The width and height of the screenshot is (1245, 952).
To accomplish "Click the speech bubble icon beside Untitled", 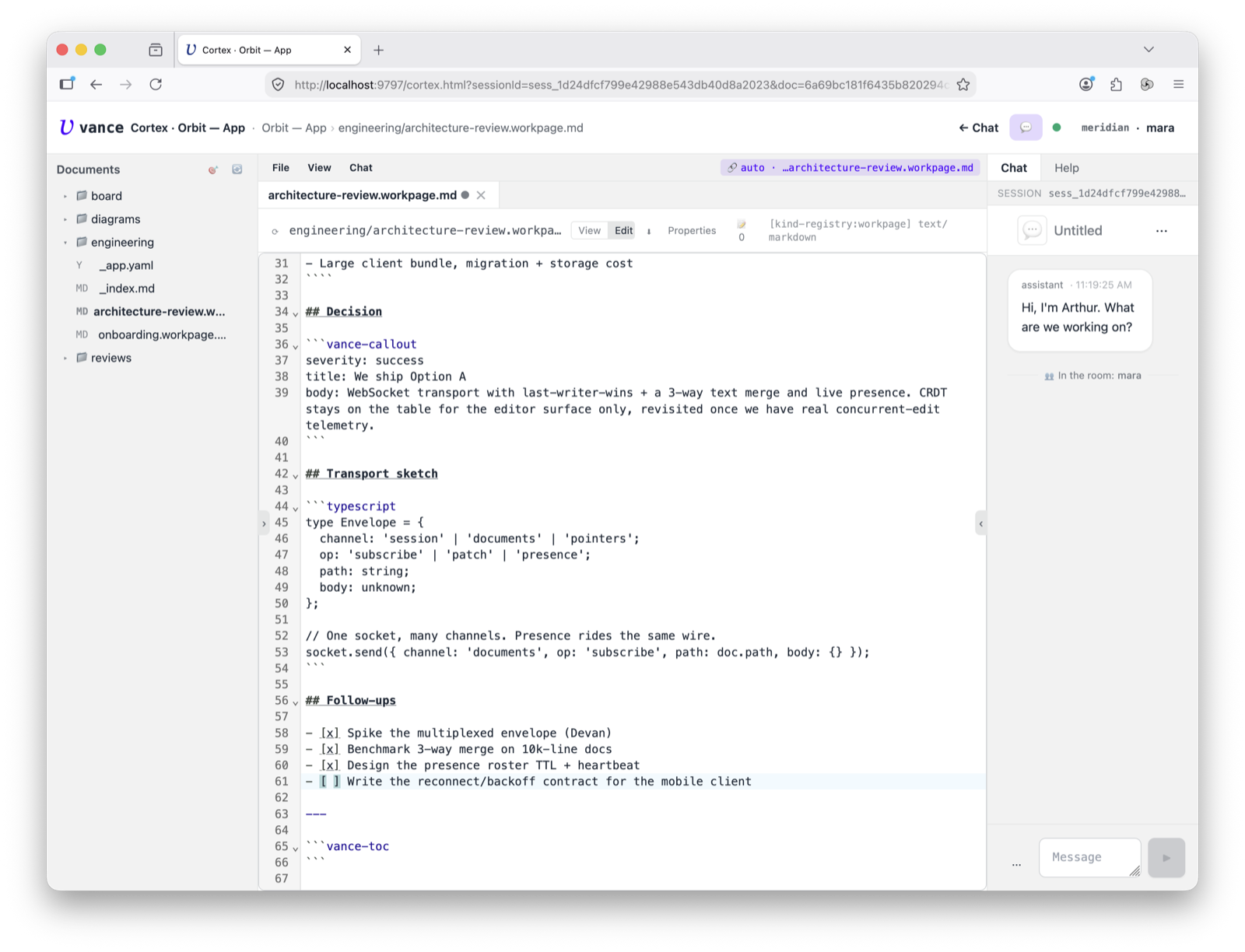I will 1032,230.
